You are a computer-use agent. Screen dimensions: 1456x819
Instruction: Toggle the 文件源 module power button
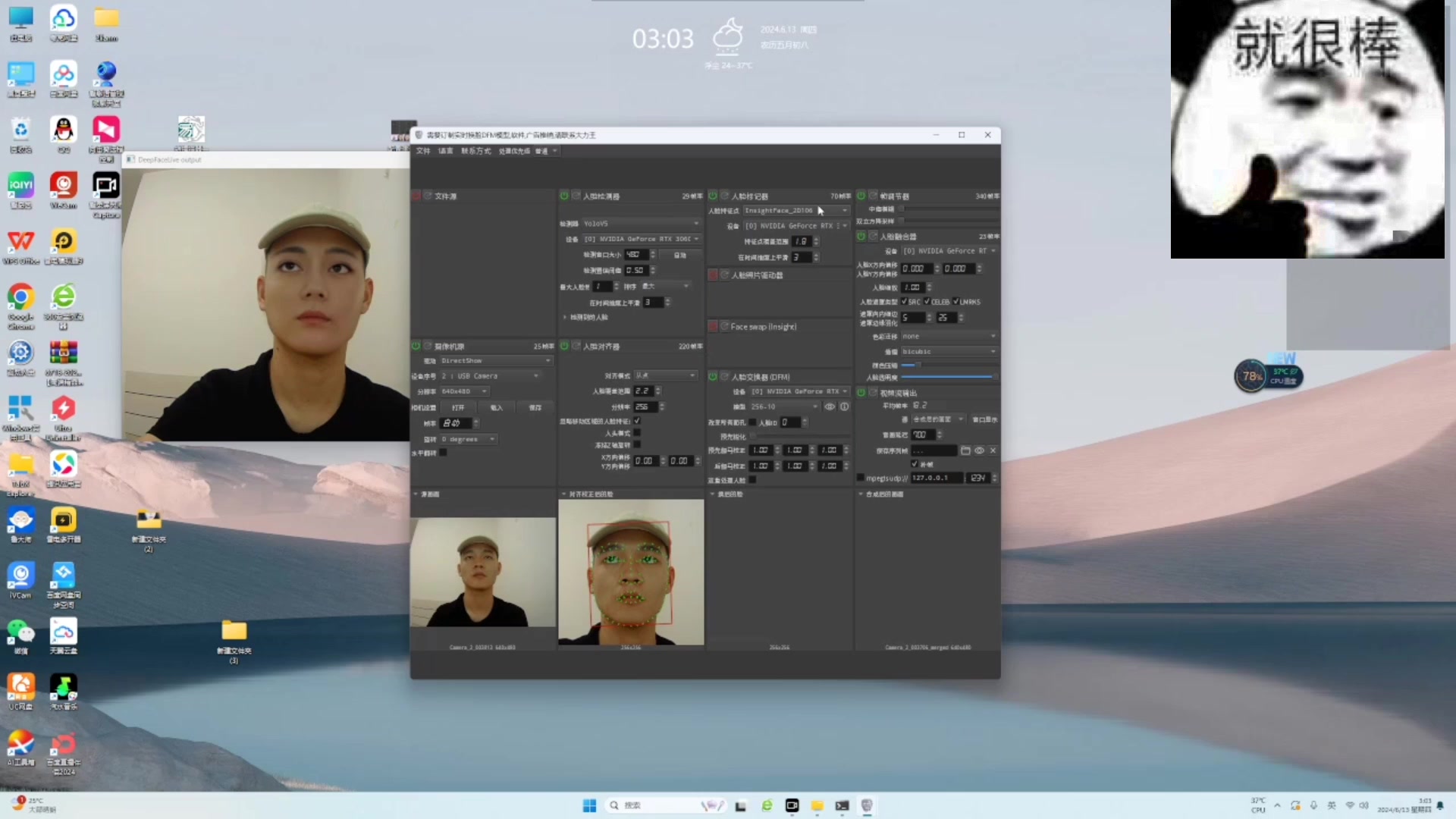(416, 196)
